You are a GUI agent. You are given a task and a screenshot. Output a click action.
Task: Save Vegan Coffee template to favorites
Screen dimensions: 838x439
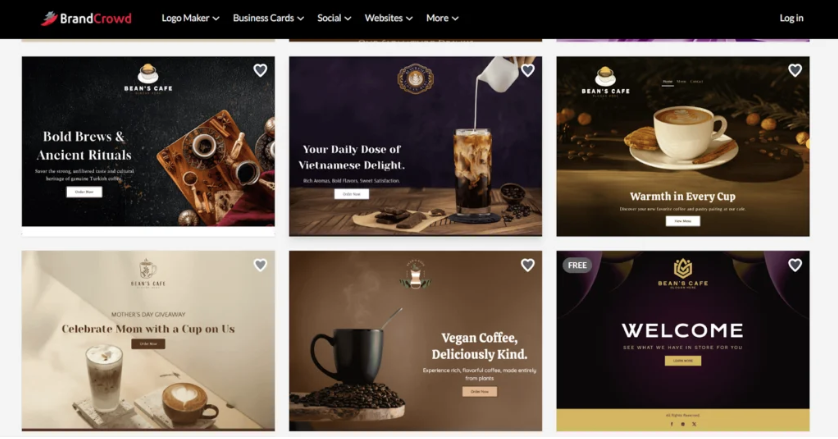point(528,265)
